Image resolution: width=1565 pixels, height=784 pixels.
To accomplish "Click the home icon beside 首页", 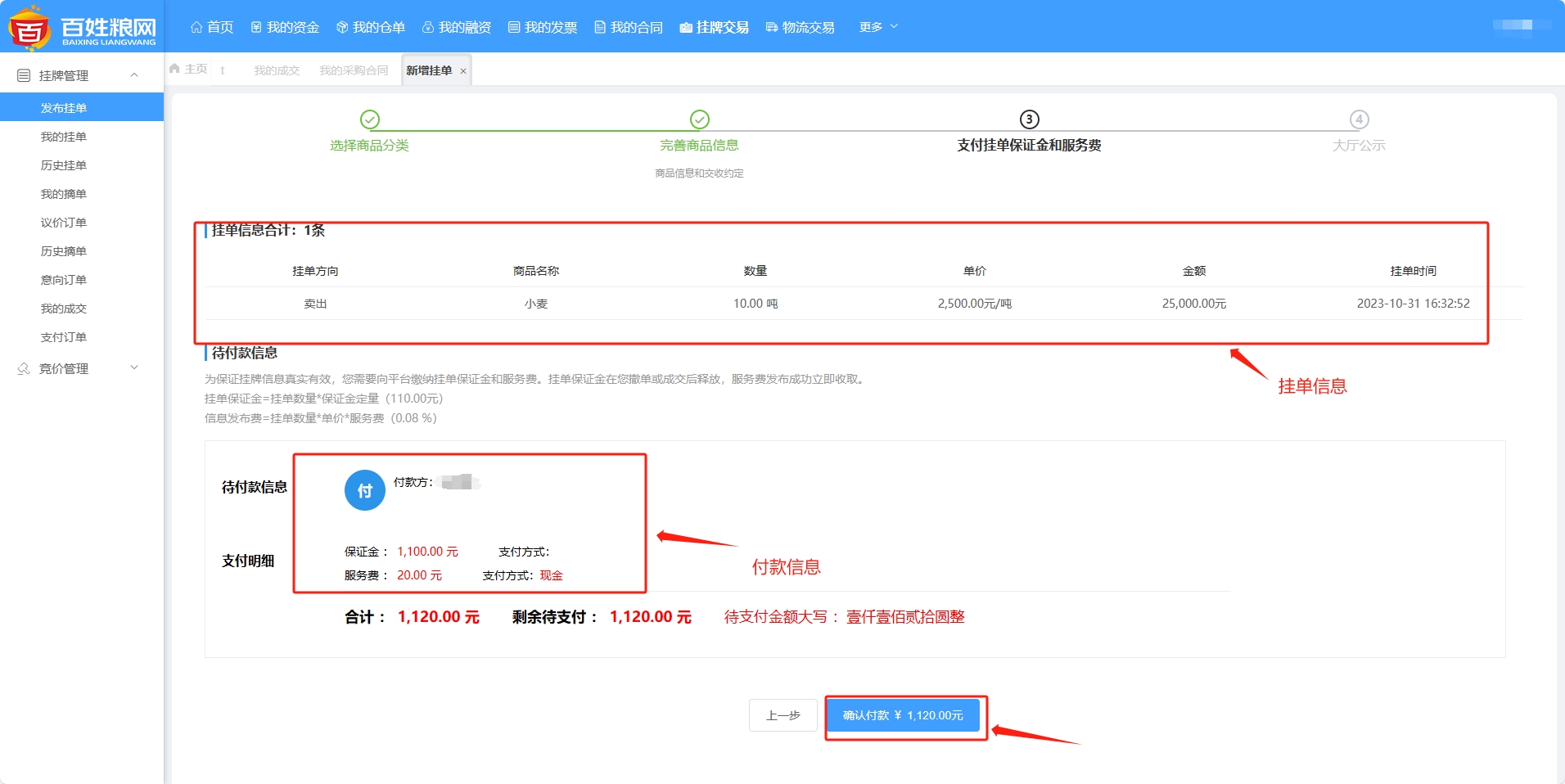I will (x=196, y=27).
